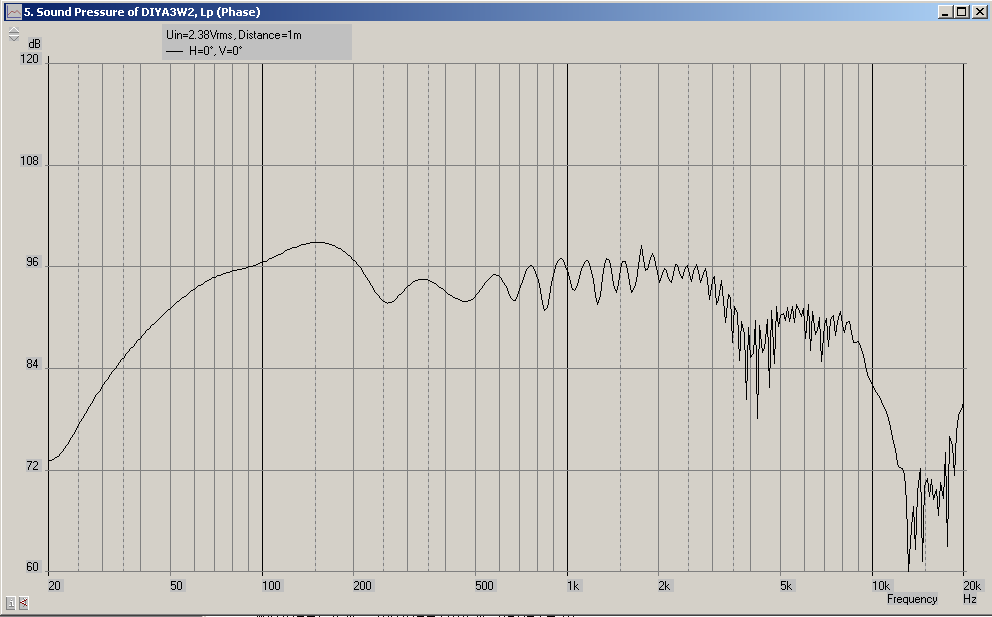992x617 pixels.
Task: Click the '120' value on the dB axis
Action: pos(29,59)
